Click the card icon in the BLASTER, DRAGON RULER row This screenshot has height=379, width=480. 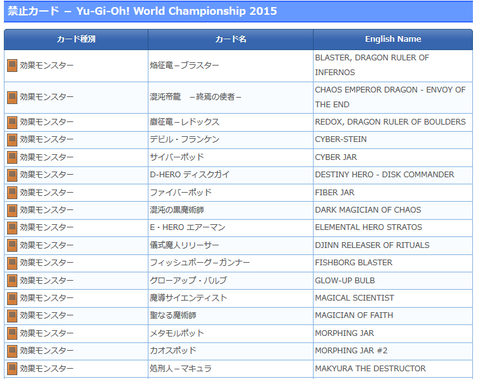coord(12,66)
